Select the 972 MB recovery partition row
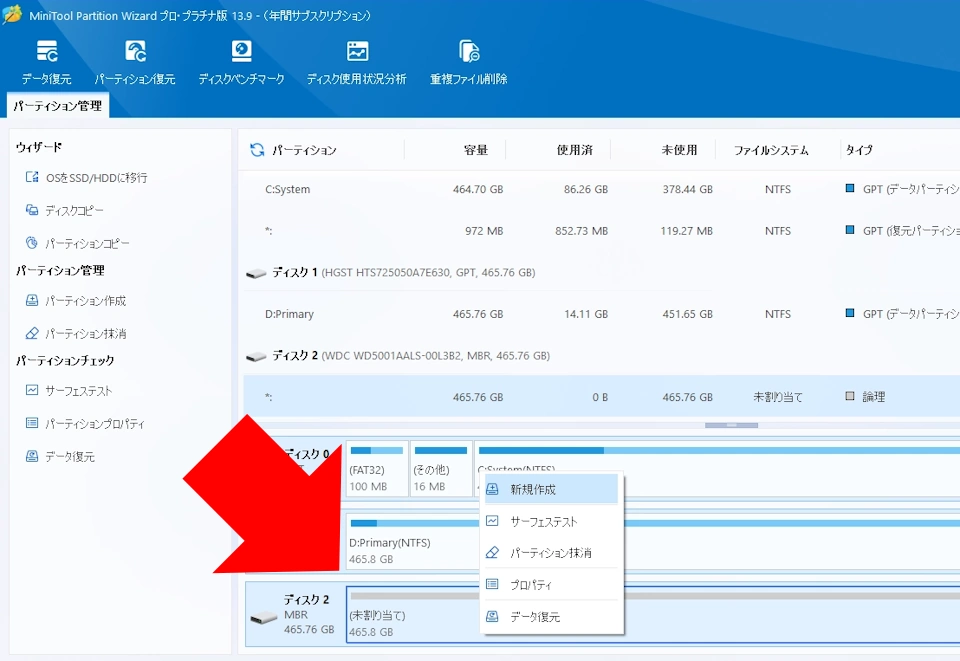 (x=601, y=231)
